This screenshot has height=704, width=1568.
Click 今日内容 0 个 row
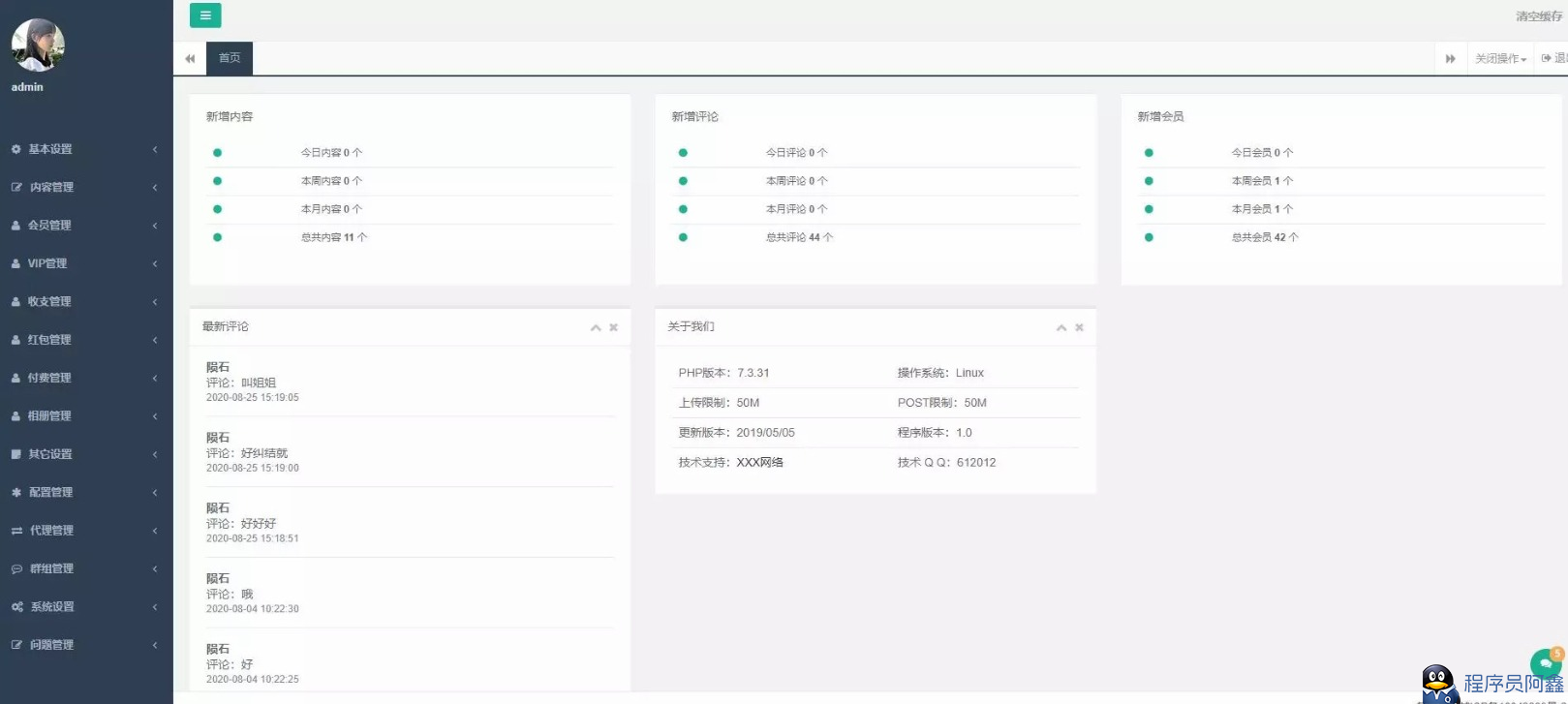(x=411, y=153)
